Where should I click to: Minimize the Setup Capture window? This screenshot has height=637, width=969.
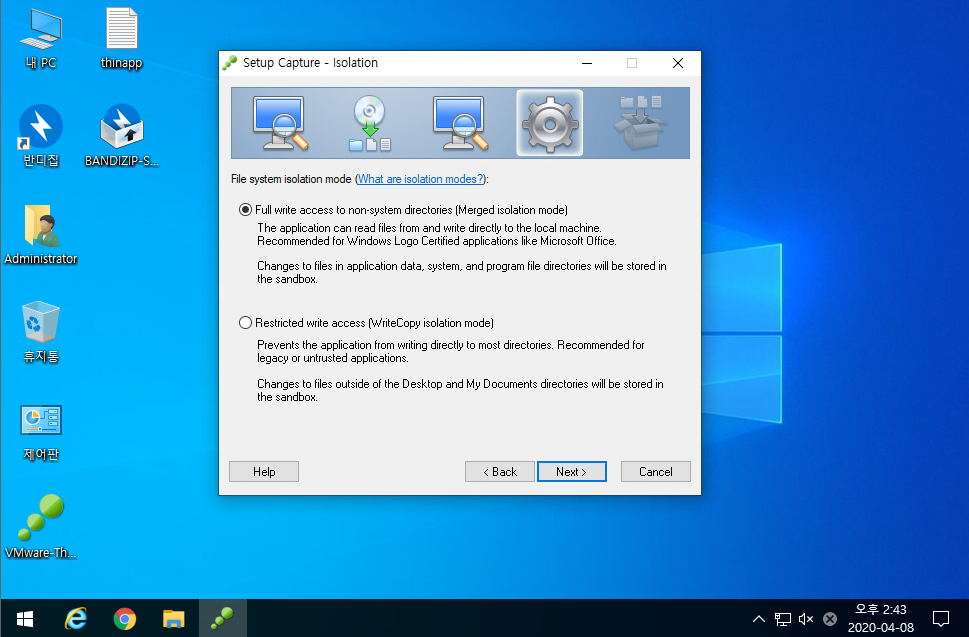coord(587,63)
